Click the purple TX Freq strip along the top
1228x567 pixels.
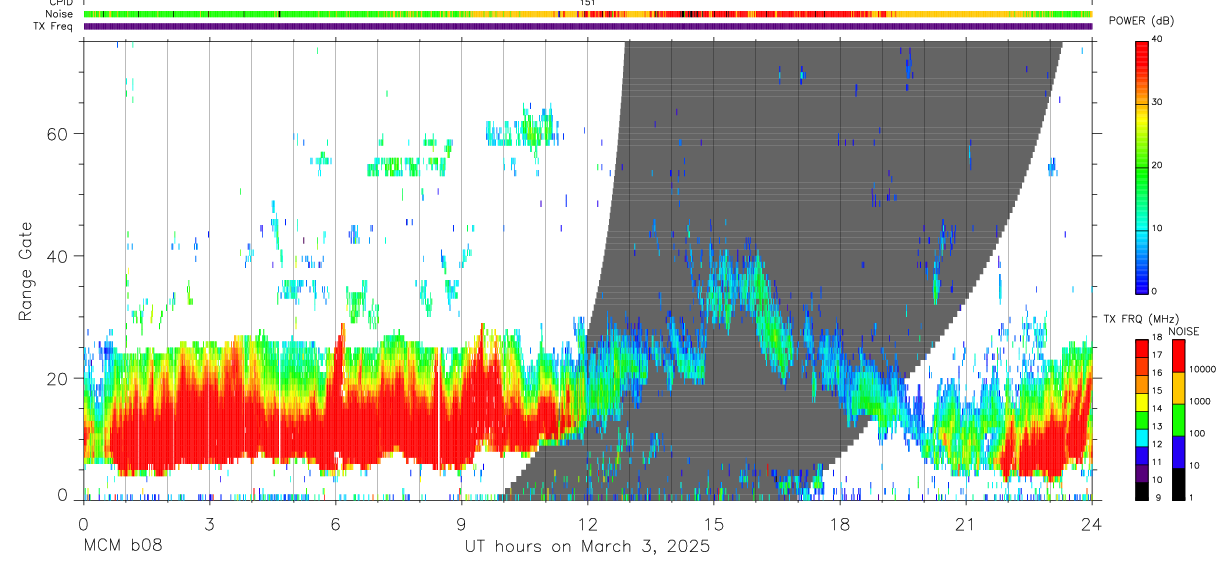tap(587, 26)
